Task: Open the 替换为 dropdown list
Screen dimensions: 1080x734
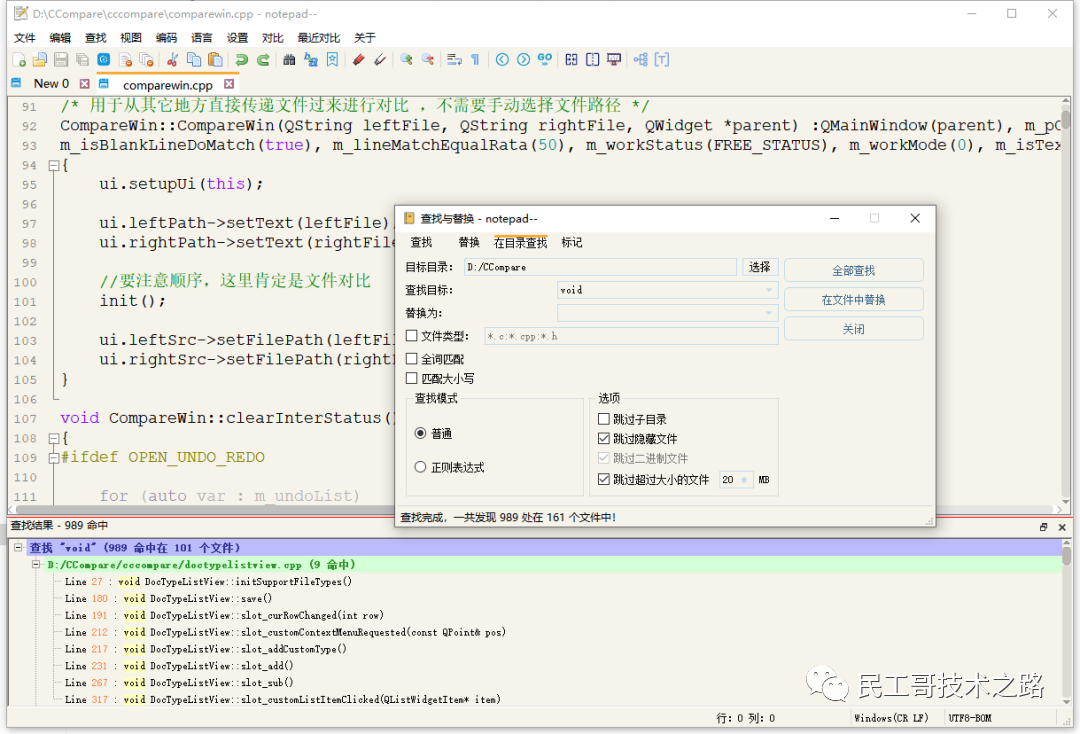Action: pyautogui.click(x=769, y=312)
